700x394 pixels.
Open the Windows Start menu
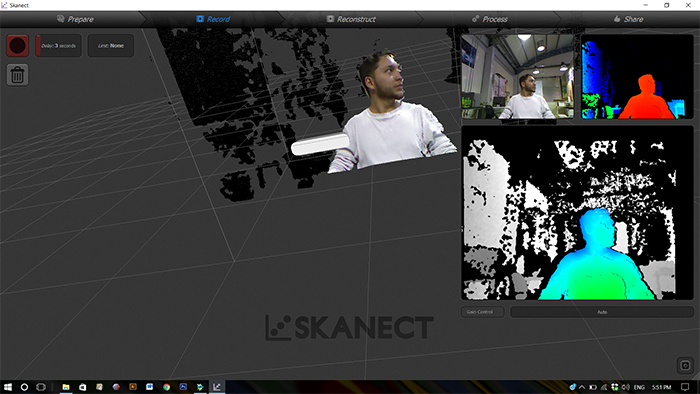8,387
